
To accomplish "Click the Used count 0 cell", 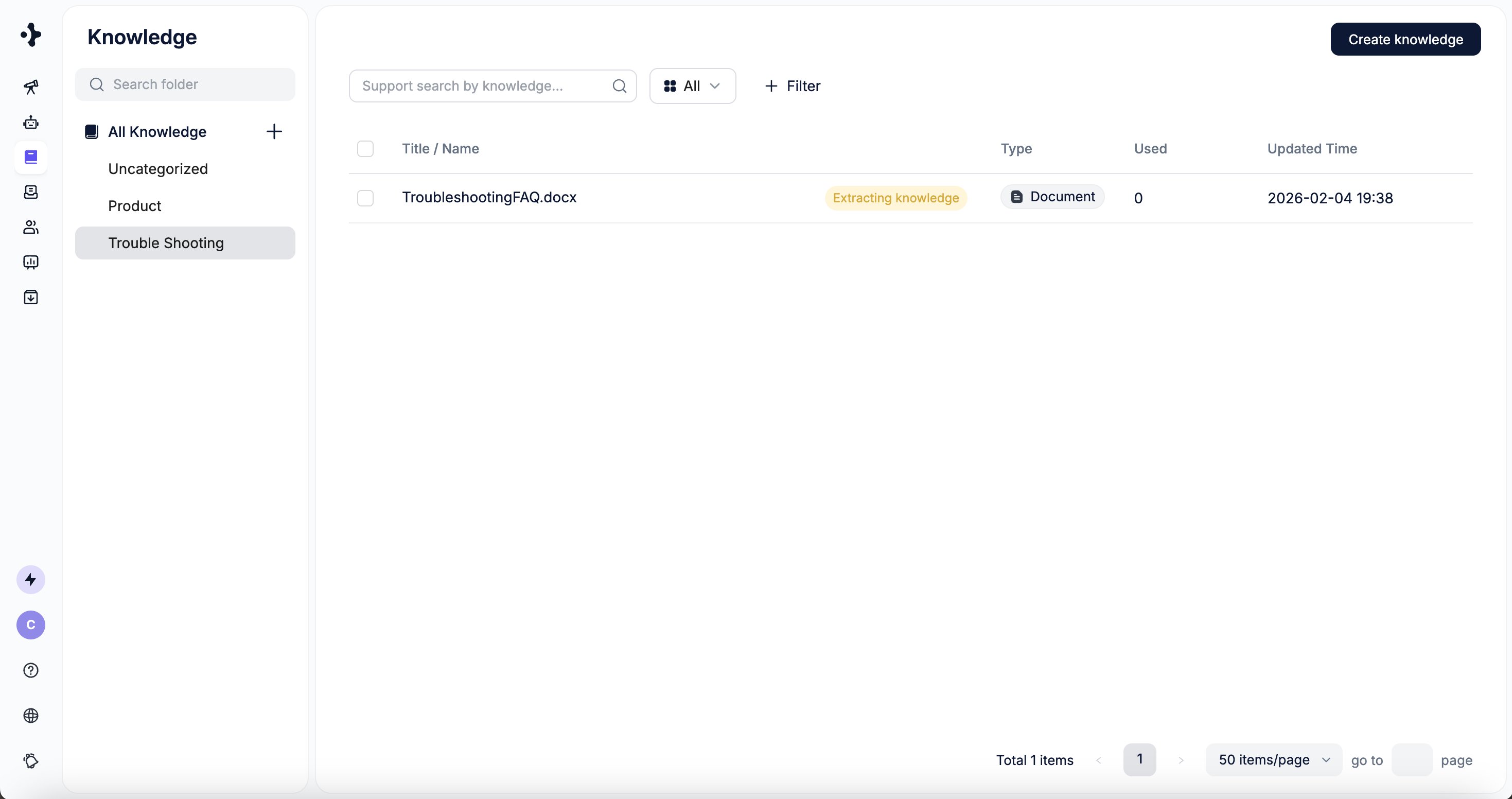I will pos(1138,198).
